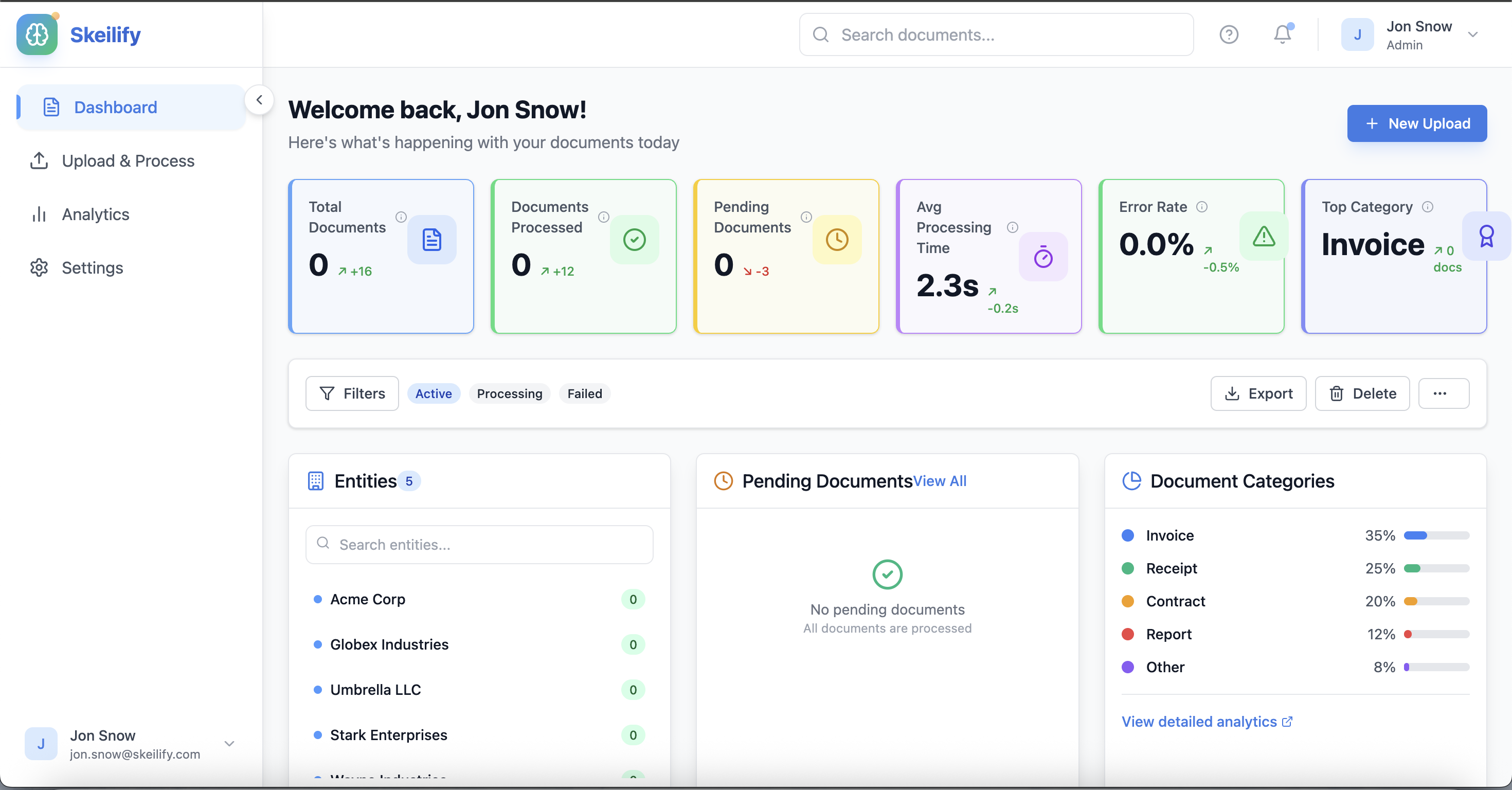Viewport: 1512px width, 790px height.
Task: Click the Invoice 35% progress bar
Action: (1436, 535)
